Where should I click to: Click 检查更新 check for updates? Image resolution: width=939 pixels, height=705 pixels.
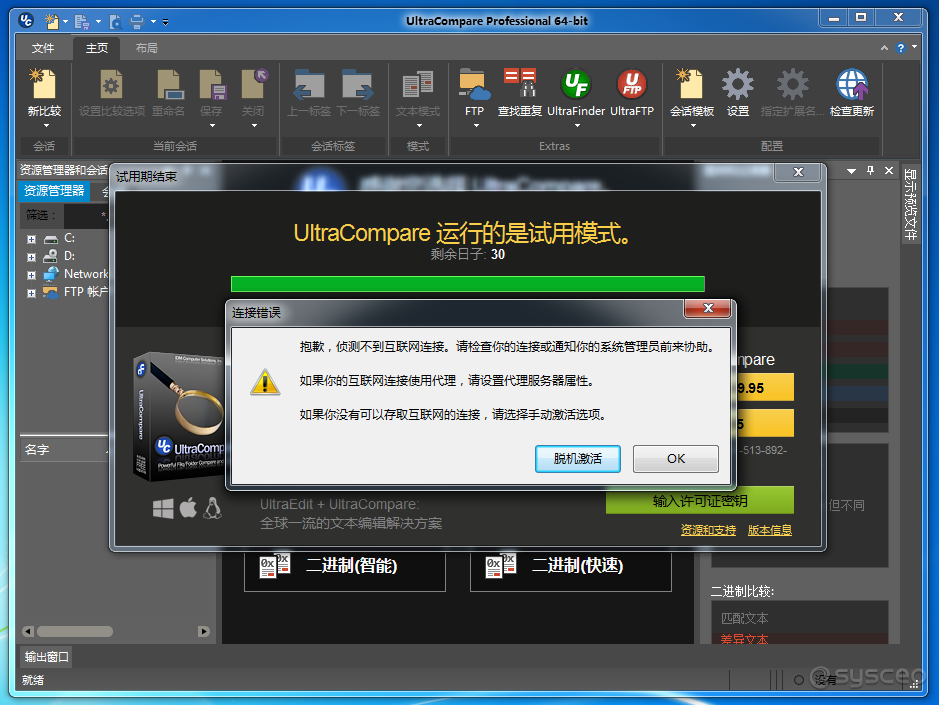click(852, 84)
